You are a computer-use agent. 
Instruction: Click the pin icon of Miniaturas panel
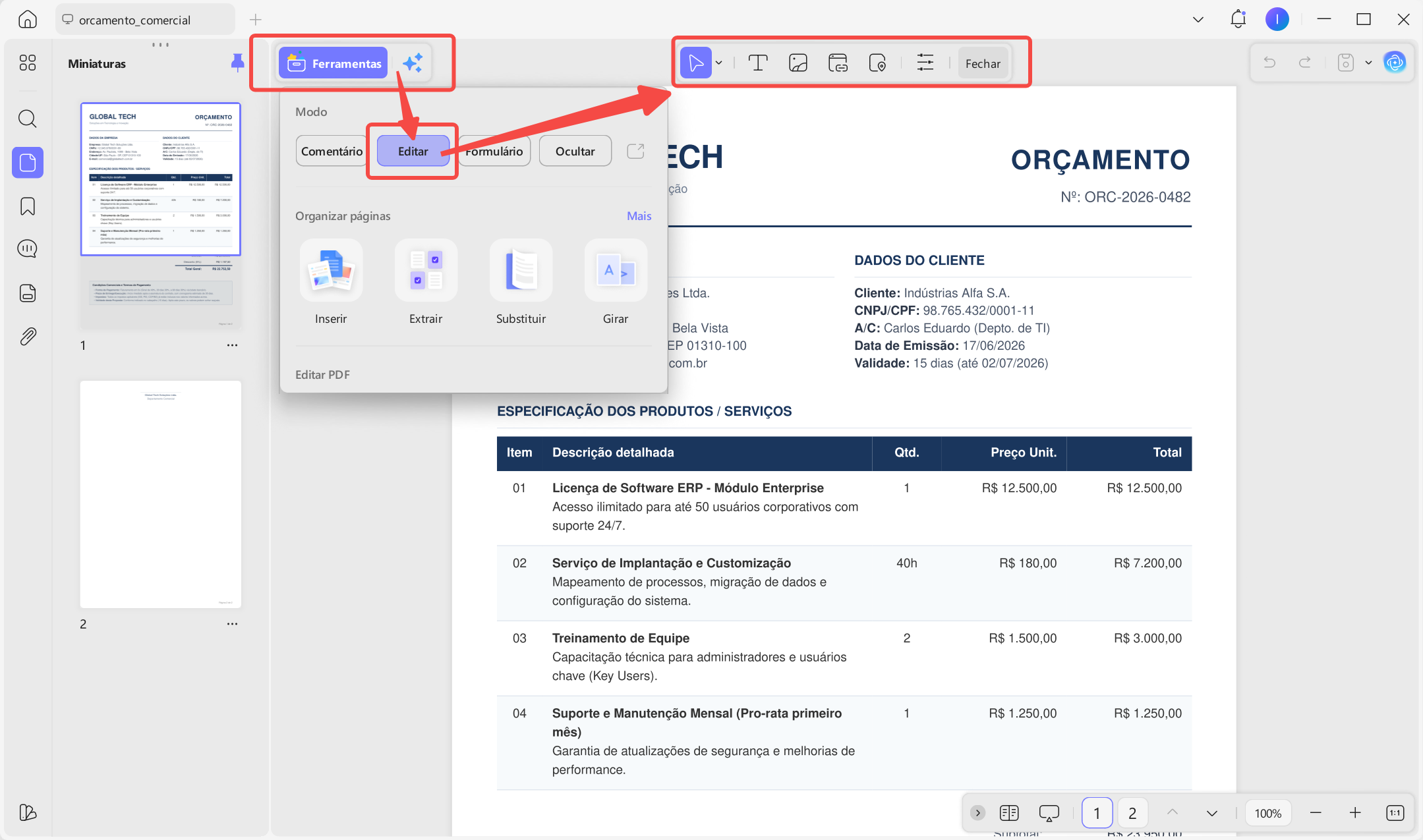pos(237,63)
